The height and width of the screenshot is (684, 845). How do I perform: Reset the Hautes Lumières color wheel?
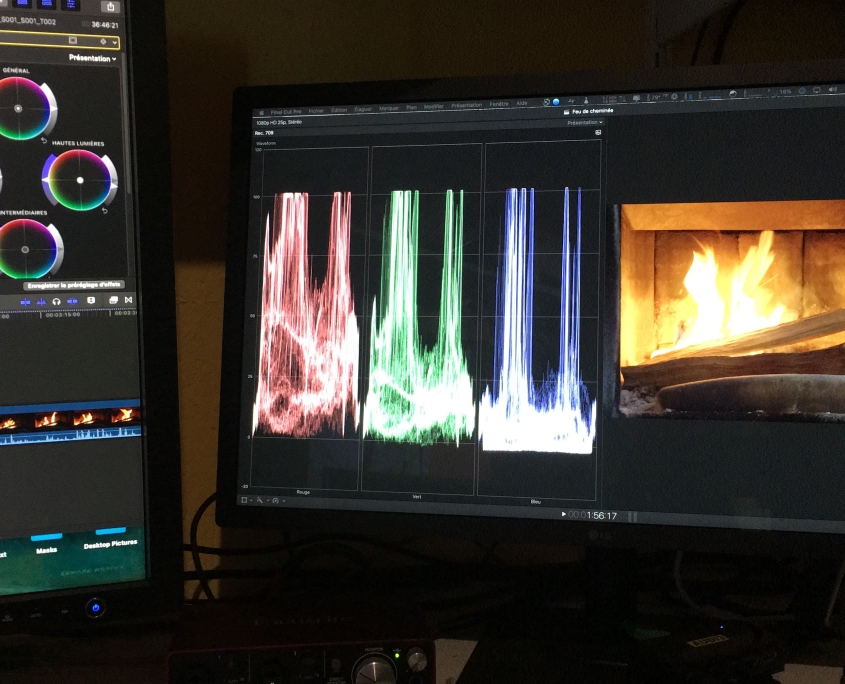105,211
